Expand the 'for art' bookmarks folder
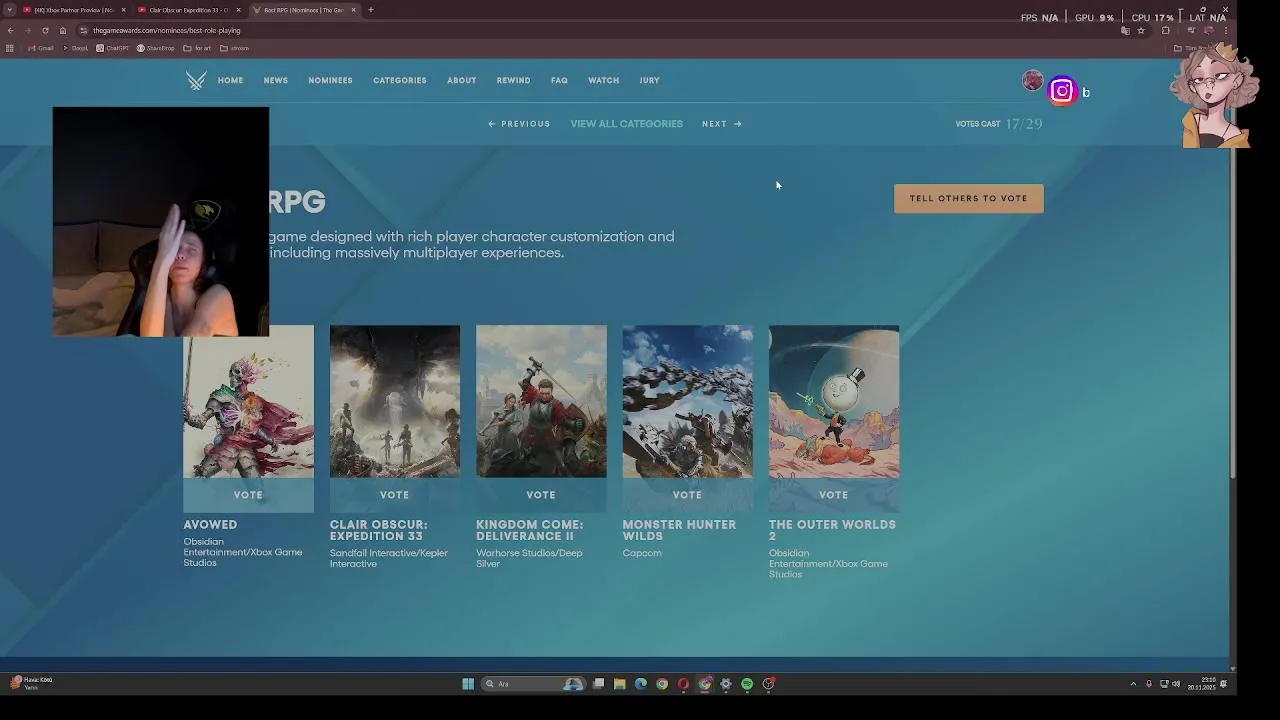Image resolution: width=1280 pixels, height=720 pixels. [x=198, y=48]
